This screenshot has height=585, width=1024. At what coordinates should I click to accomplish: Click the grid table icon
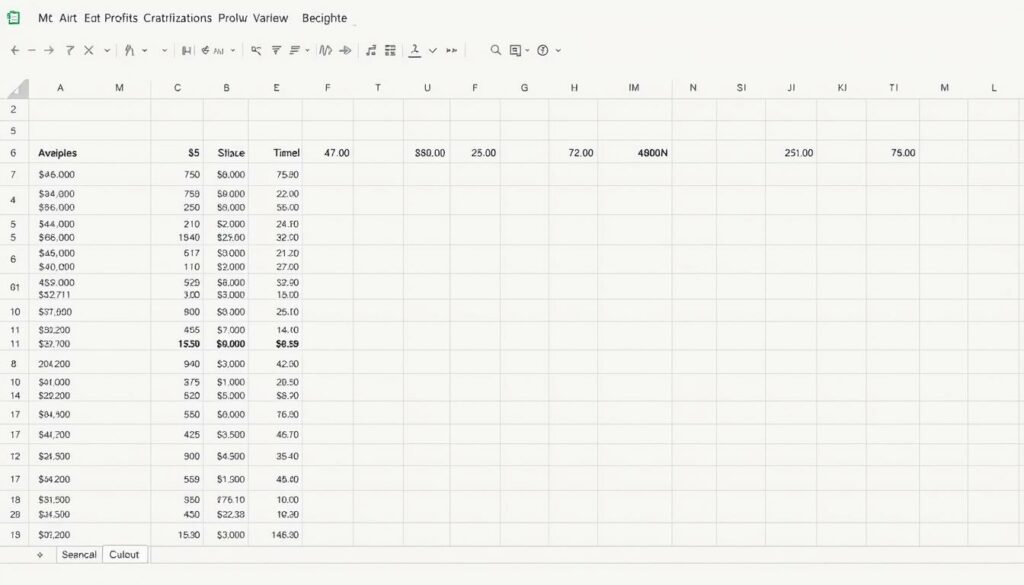391,50
